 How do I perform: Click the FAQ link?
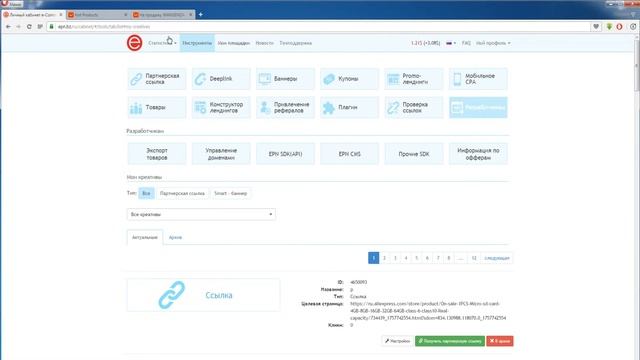pyautogui.click(x=466, y=43)
